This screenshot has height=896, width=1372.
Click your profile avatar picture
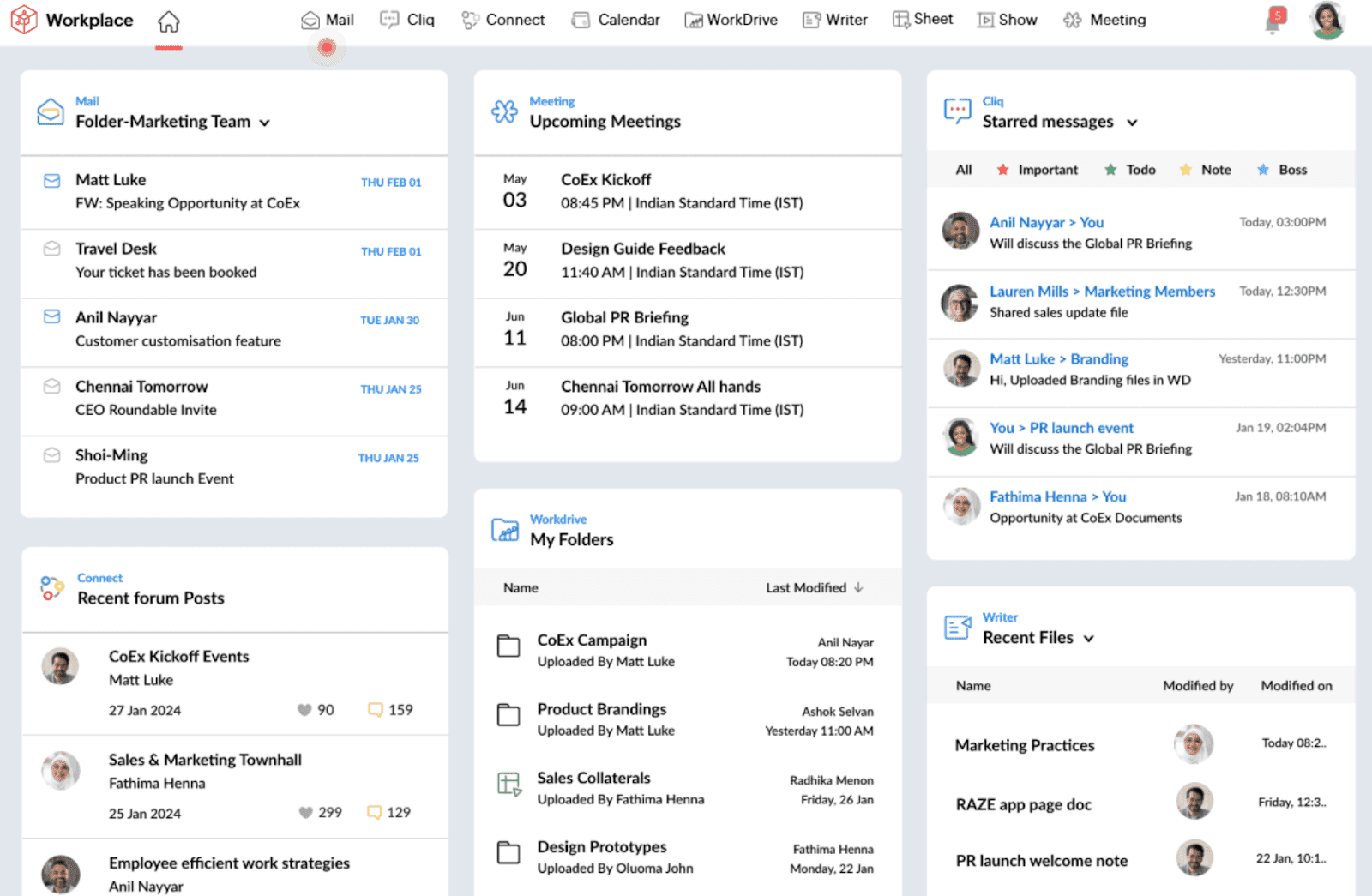point(1327,19)
